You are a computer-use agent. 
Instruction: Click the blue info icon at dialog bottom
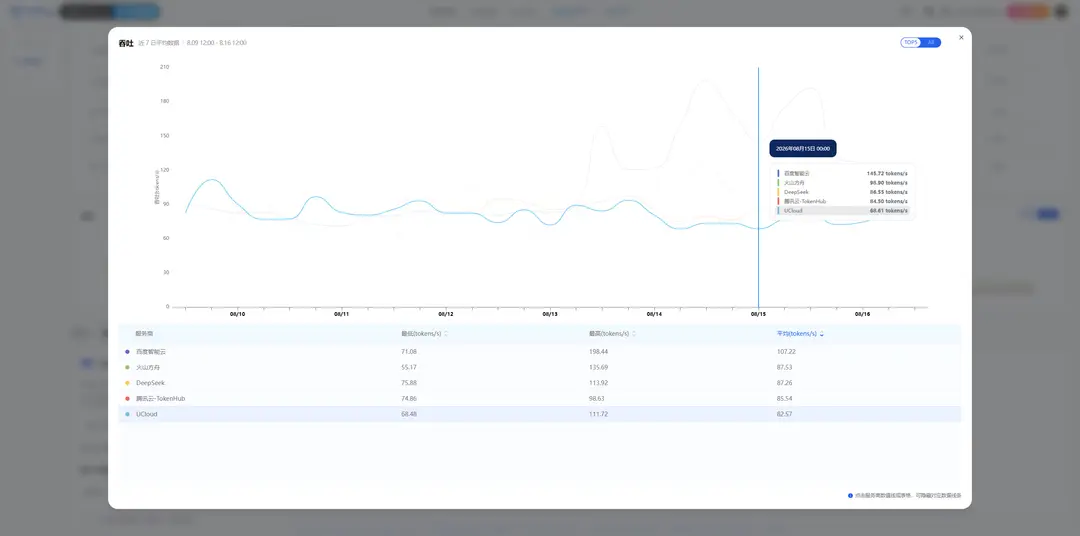(851, 495)
